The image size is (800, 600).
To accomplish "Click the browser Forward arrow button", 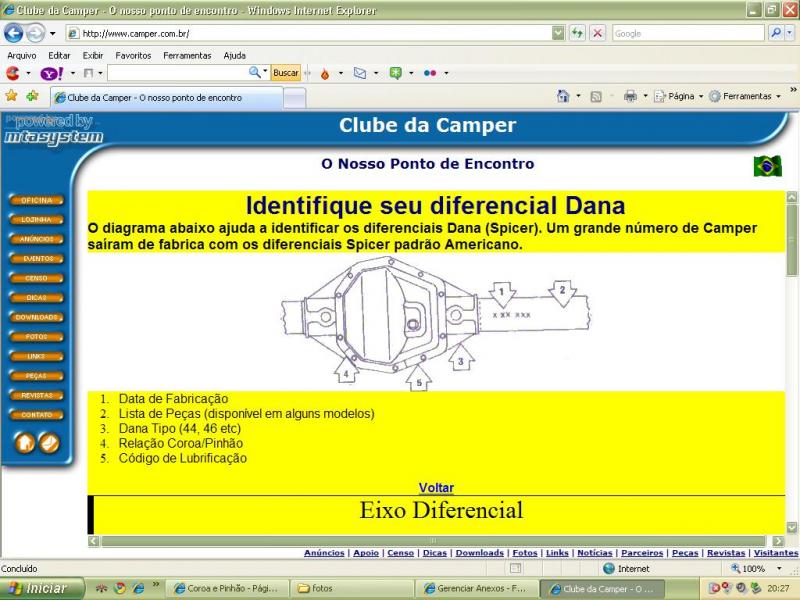I will (35, 34).
